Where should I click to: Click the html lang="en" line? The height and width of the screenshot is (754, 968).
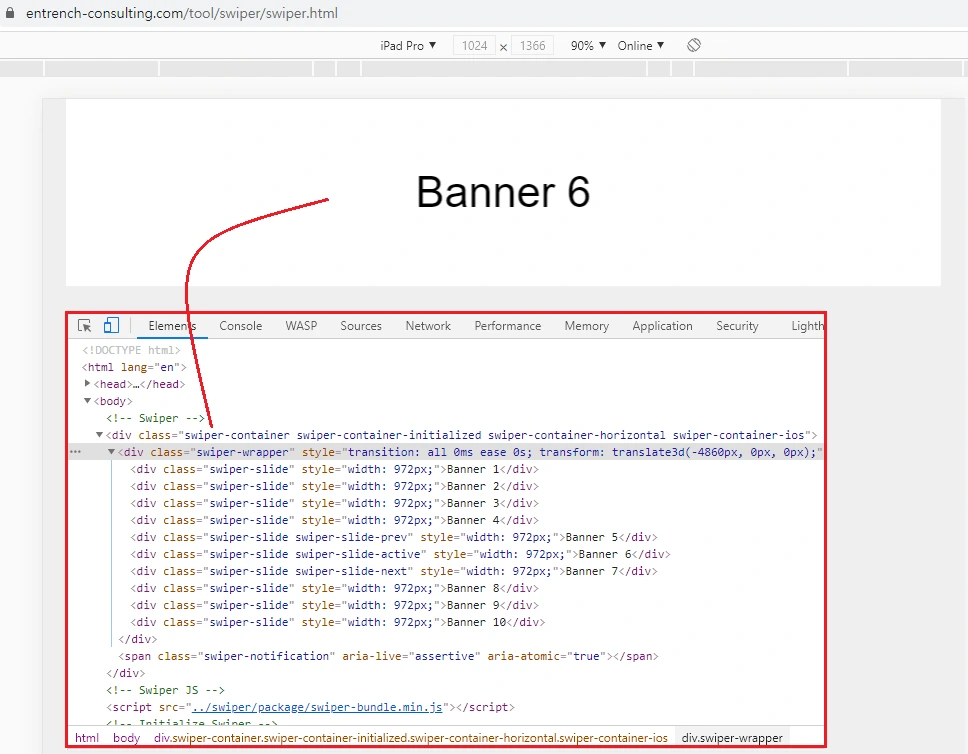[133, 367]
